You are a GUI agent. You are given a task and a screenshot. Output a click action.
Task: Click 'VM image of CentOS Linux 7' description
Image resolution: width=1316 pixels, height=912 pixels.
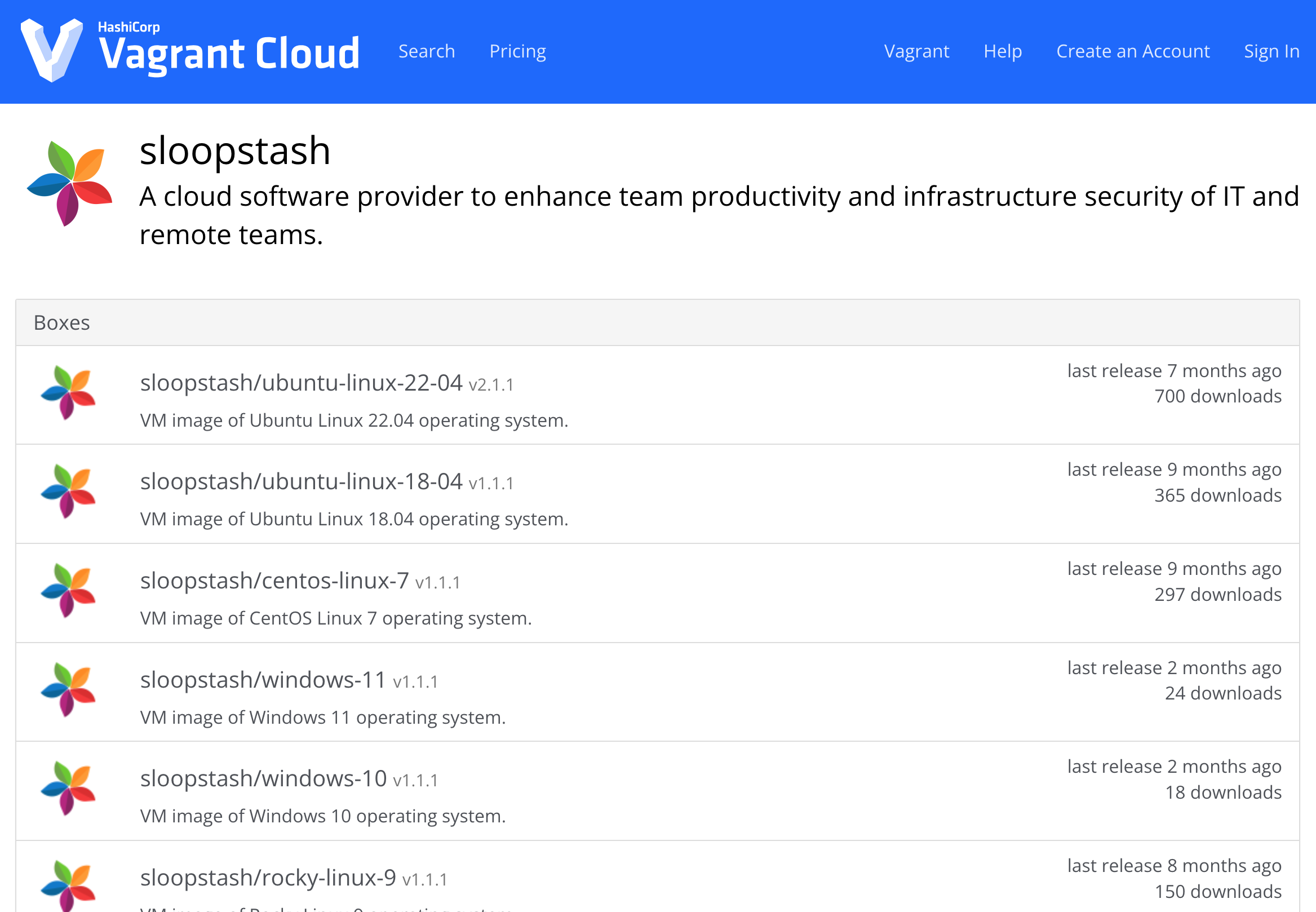pyautogui.click(x=336, y=619)
